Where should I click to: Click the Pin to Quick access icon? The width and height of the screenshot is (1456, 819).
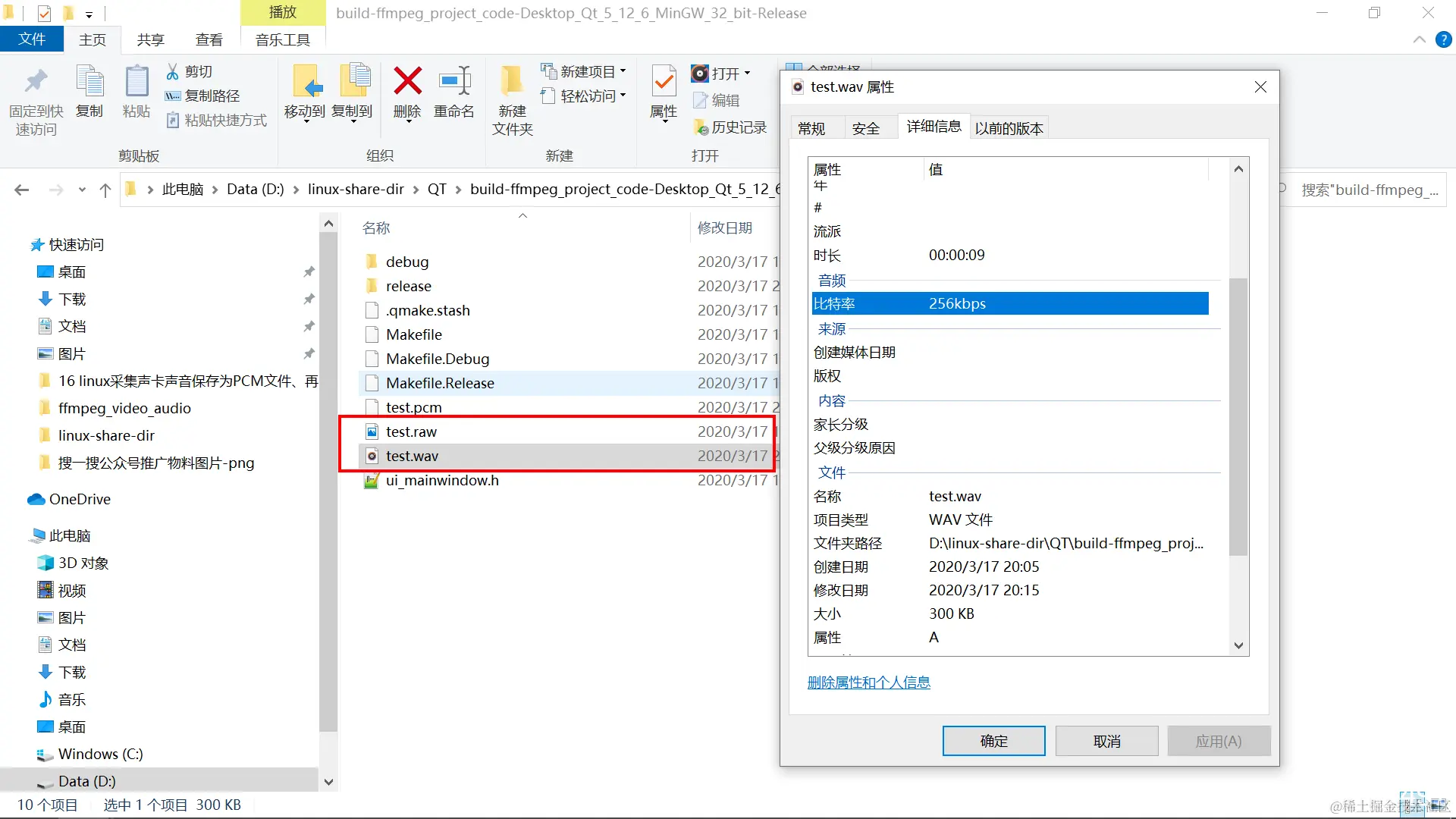[x=36, y=81]
